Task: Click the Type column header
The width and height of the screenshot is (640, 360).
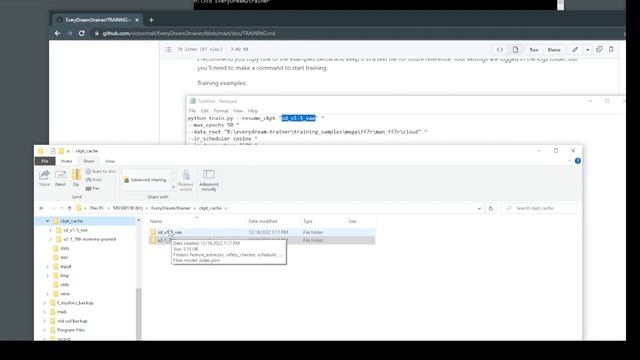Action: 308,221
